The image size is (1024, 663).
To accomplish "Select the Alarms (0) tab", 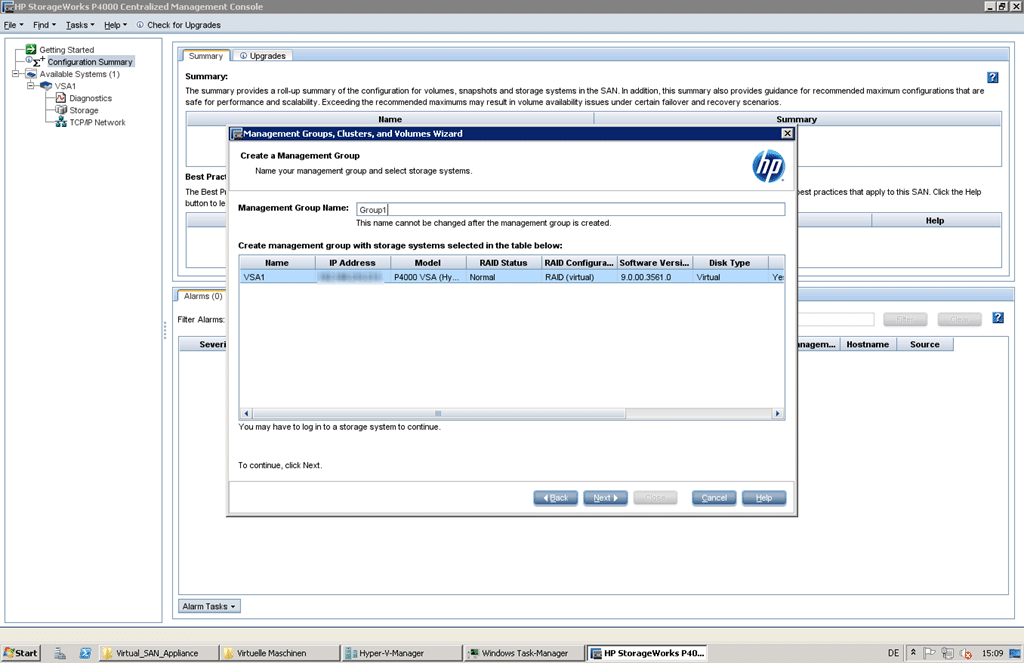I will click(x=203, y=296).
